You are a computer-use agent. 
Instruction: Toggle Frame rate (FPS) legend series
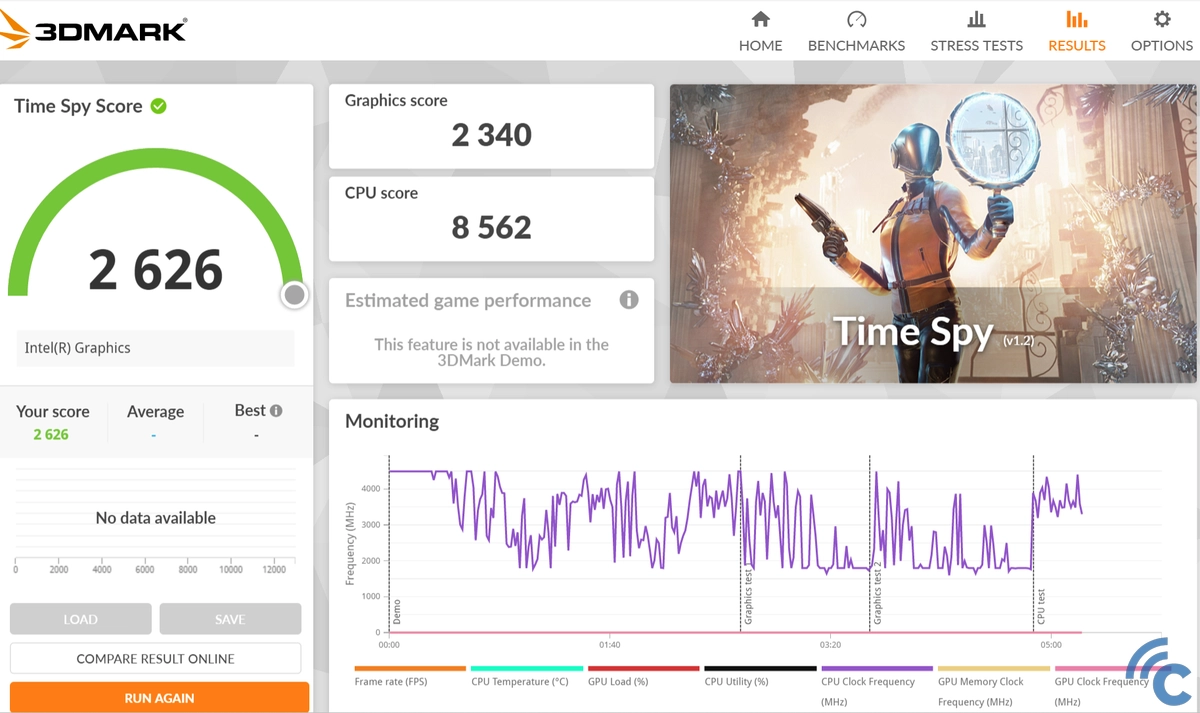[x=390, y=682]
